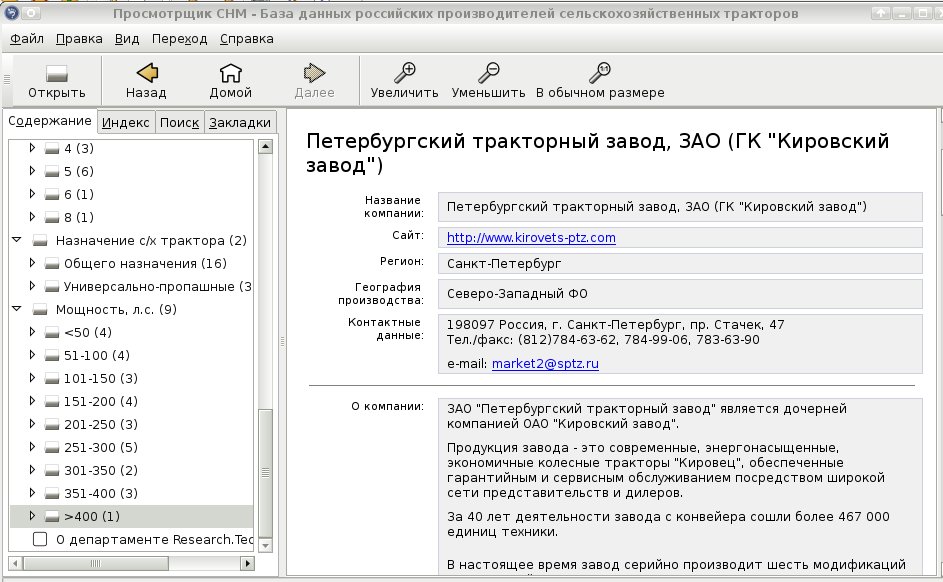Click the tree vertical scrollbar thumb

(265, 473)
